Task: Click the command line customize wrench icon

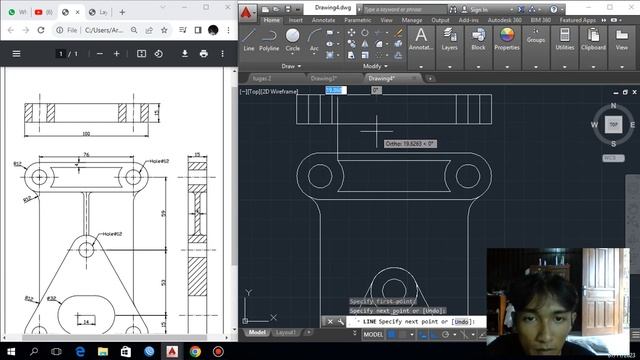Action: click(x=340, y=322)
